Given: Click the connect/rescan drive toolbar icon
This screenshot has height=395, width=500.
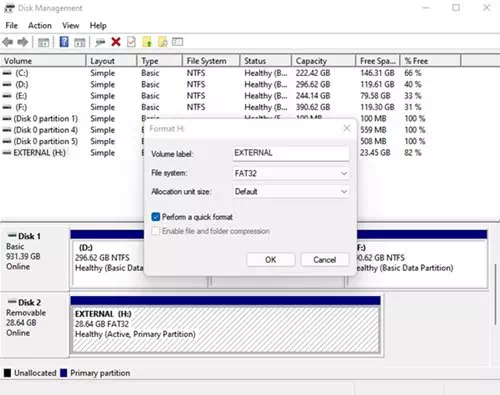Looking at the screenshot, I should click(x=100, y=42).
